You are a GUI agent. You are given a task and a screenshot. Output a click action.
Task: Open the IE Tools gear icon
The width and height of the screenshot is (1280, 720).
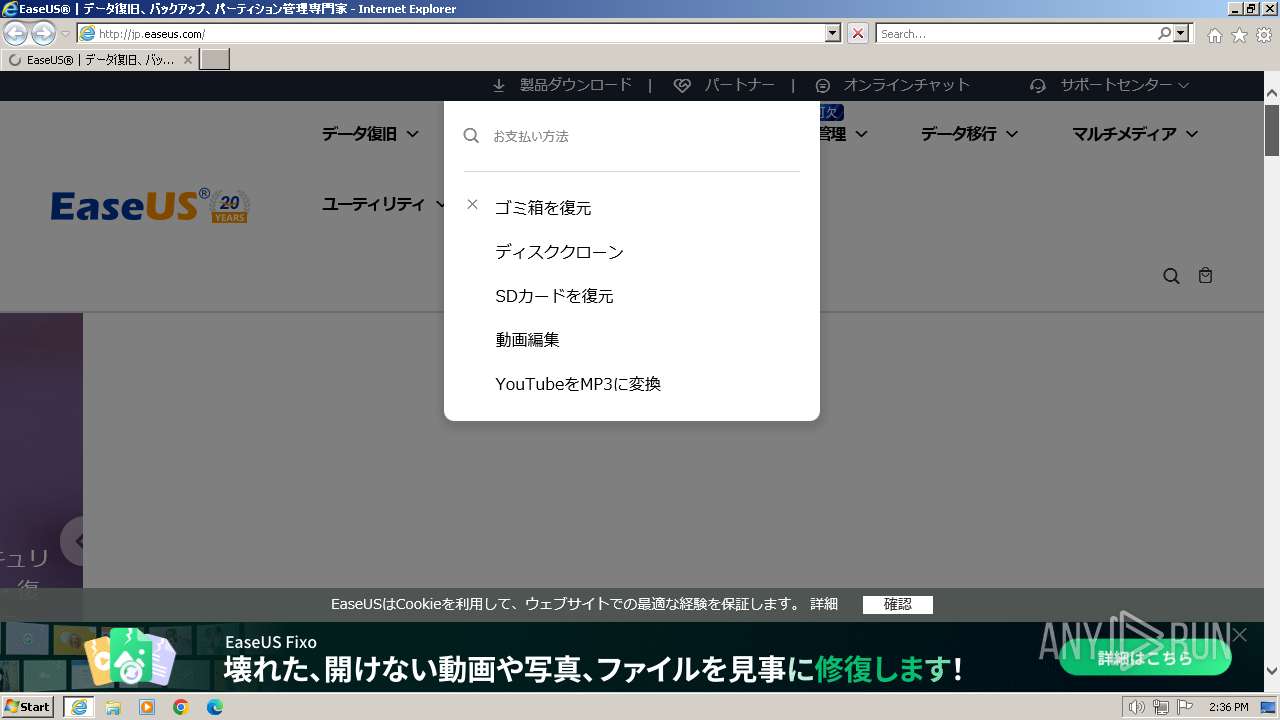[x=1264, y=35]
